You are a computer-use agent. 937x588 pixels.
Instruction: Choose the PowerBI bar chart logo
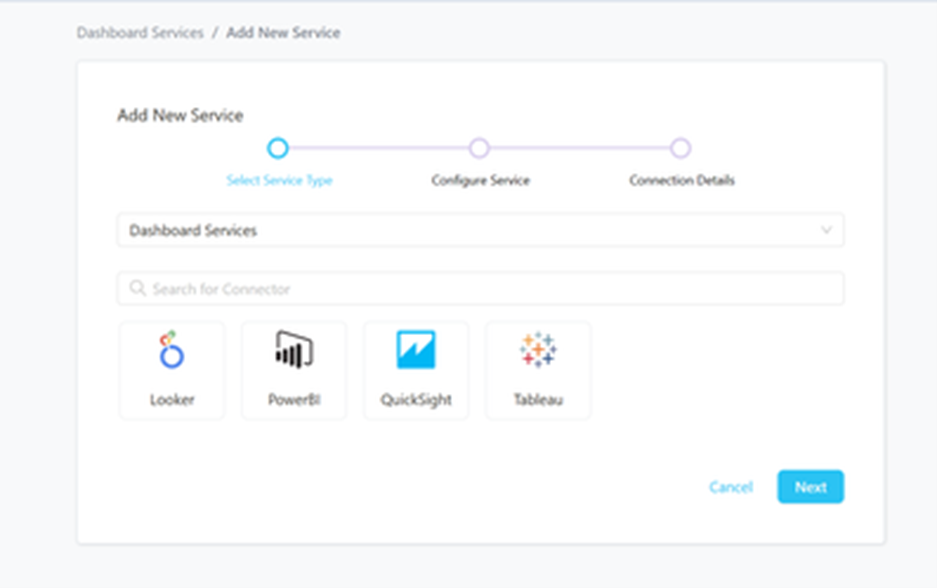pos(294,350)
